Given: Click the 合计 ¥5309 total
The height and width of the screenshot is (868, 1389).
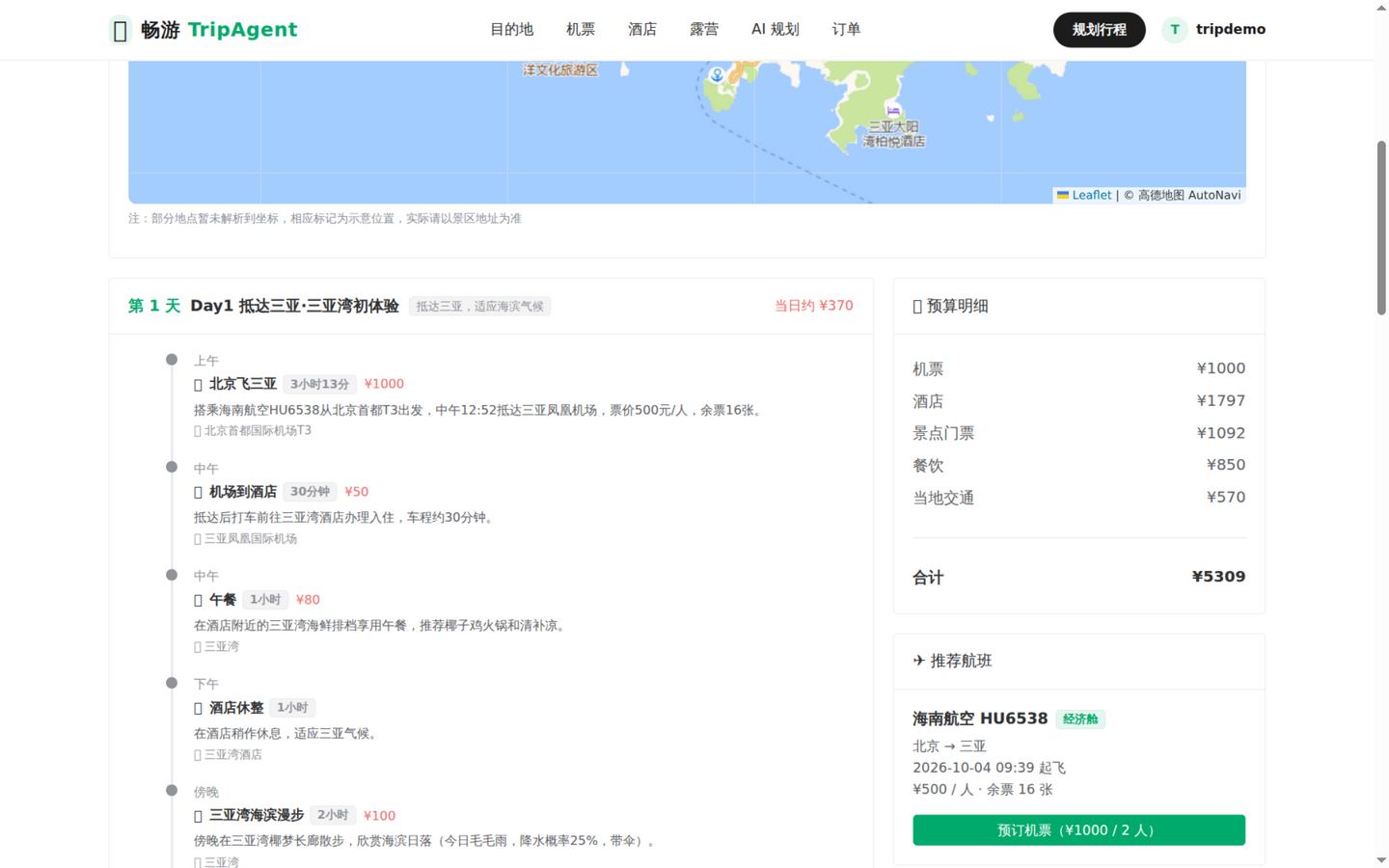Looking at the screenshot, I should pos(1078,577).
